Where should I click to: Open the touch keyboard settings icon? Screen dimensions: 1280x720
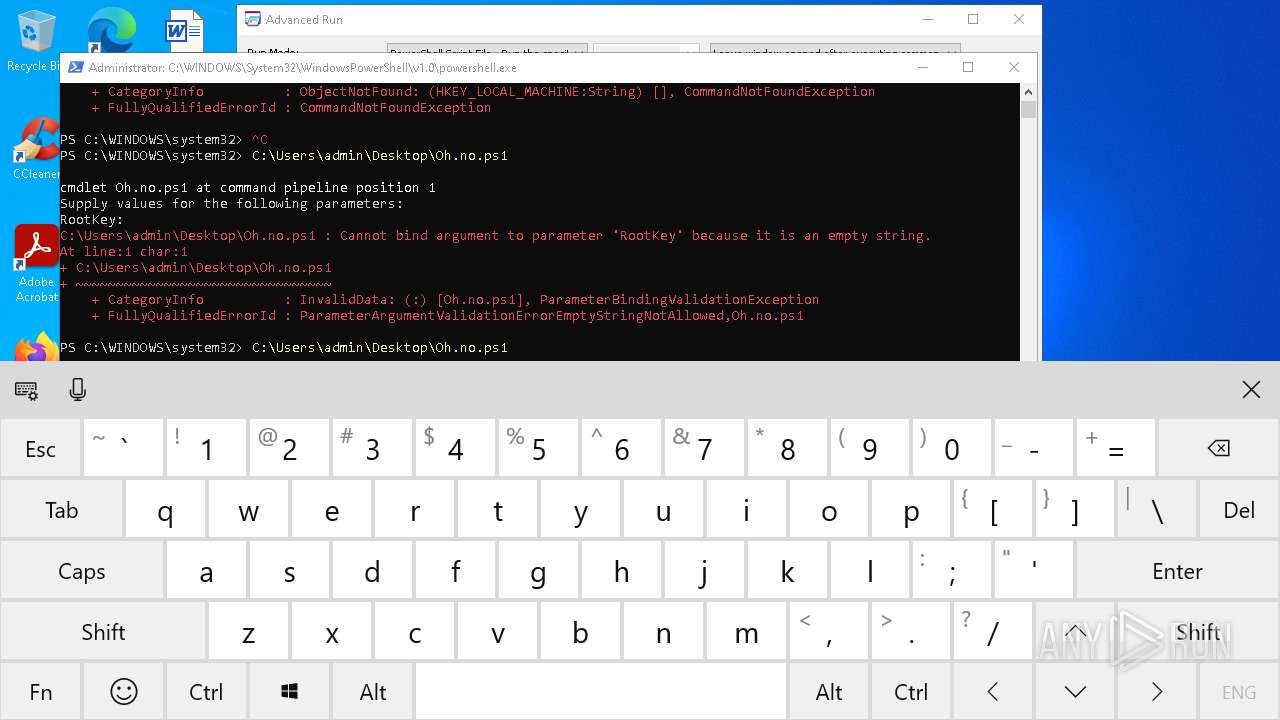(x=27, y=391)
